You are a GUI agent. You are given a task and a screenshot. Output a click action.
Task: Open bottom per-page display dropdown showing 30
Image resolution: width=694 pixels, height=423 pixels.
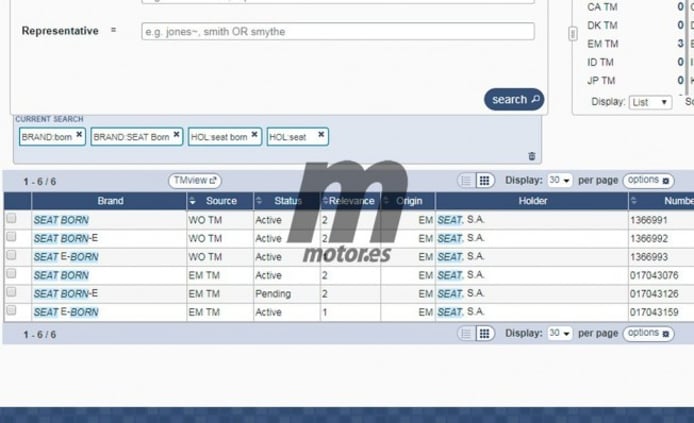point(559,333)
